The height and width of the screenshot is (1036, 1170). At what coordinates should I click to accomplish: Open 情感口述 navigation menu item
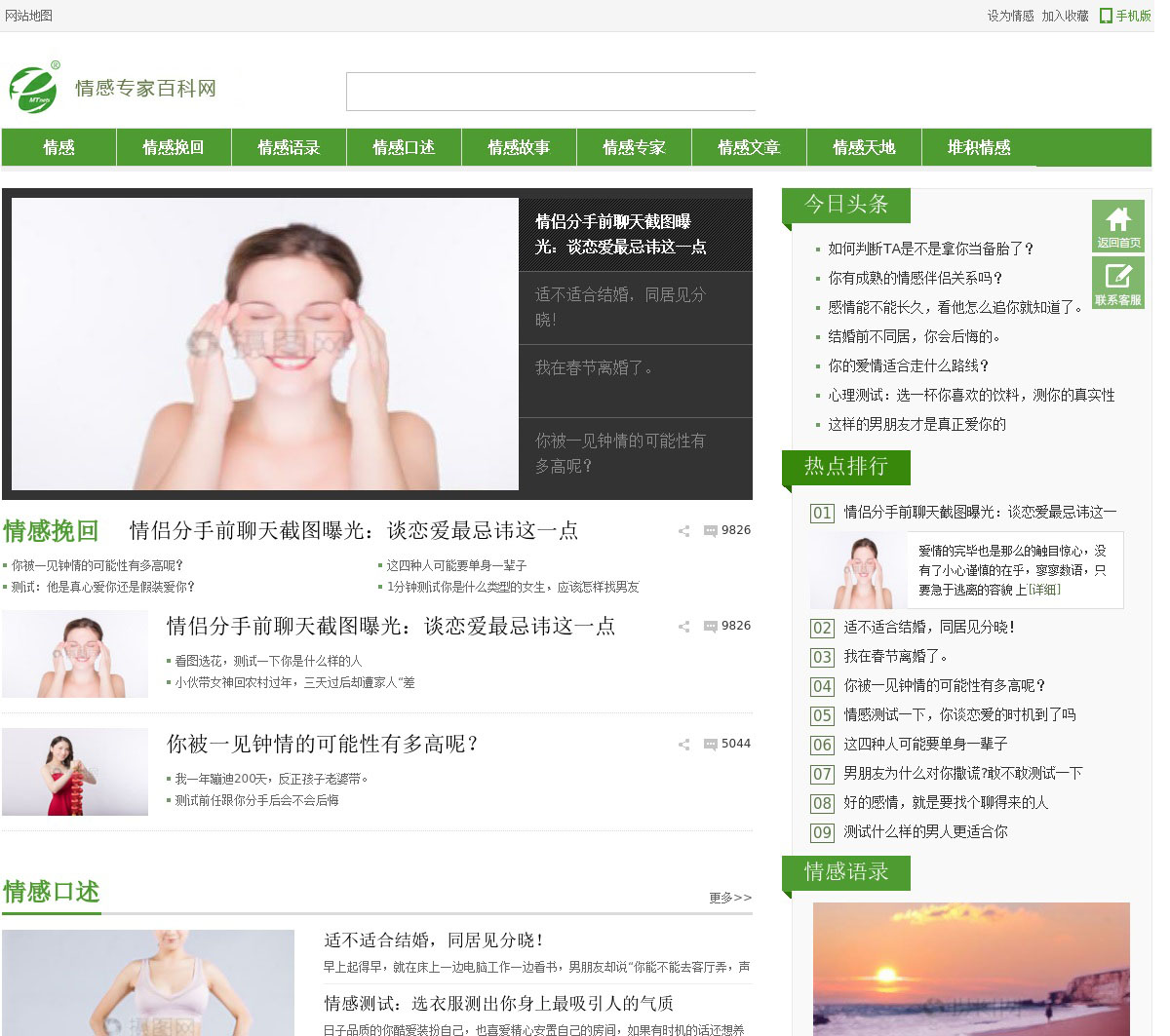click(404, 147)
